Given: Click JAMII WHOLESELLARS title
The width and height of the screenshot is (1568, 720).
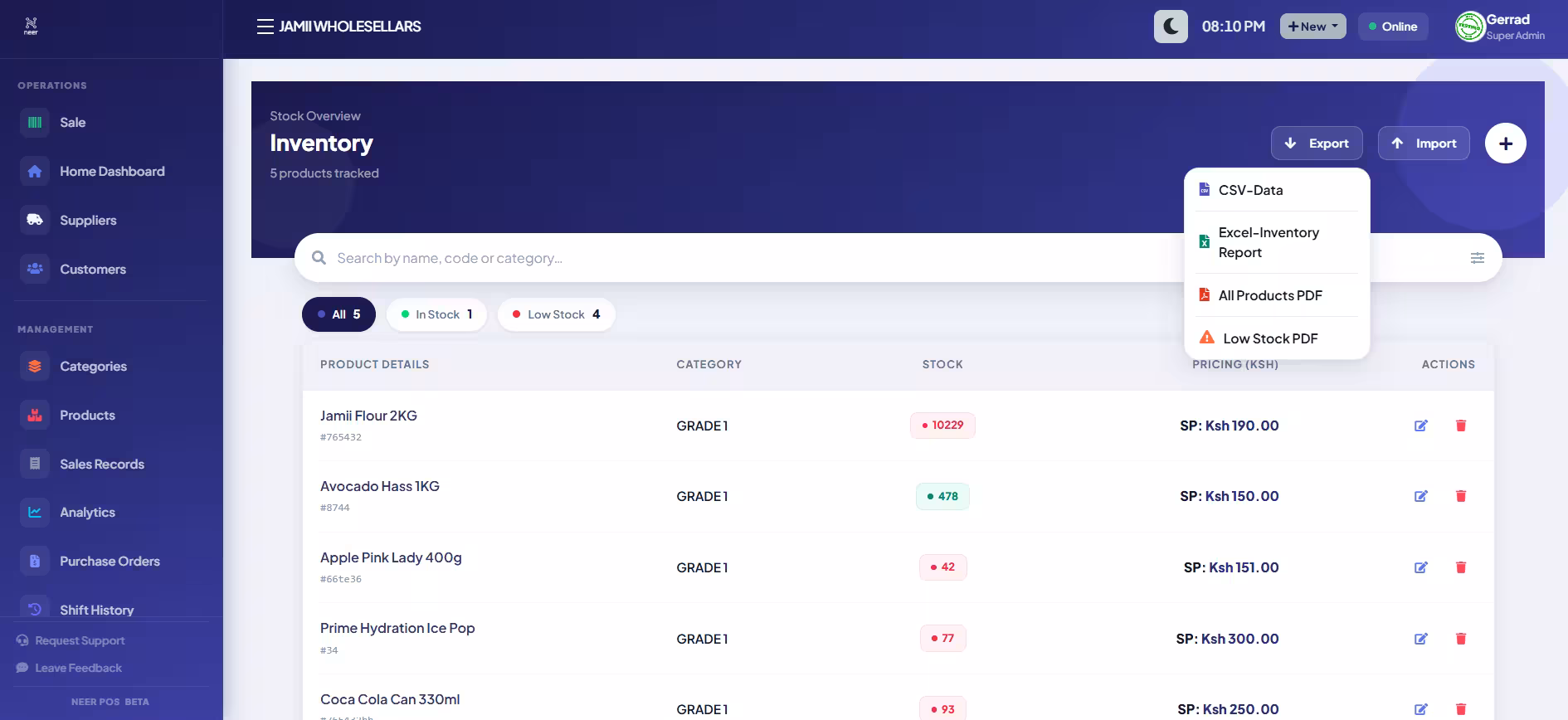Looking at the screenshot, I should (x=350, y=27).
